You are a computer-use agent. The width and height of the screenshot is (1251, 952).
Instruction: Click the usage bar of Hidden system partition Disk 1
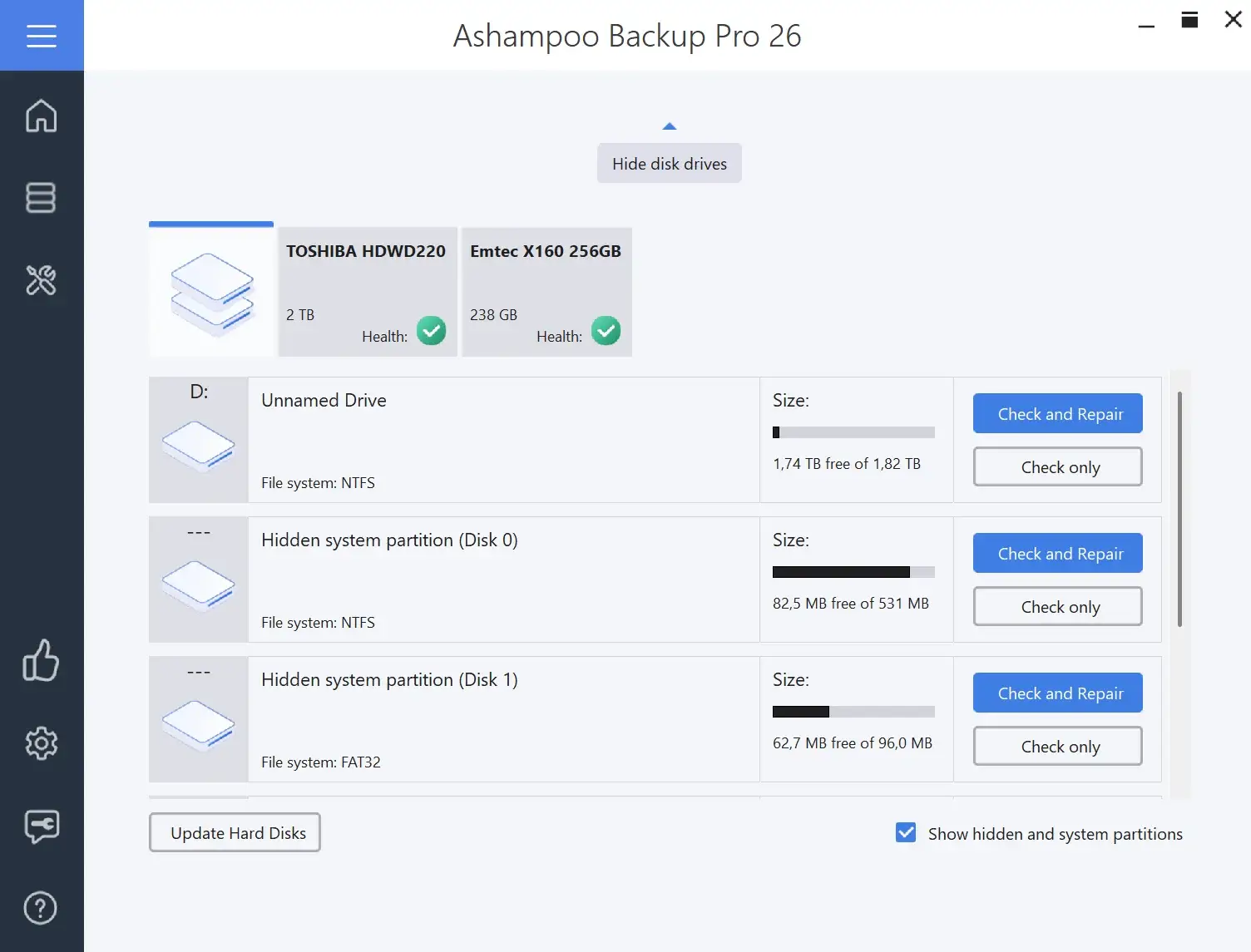[853, 712]
